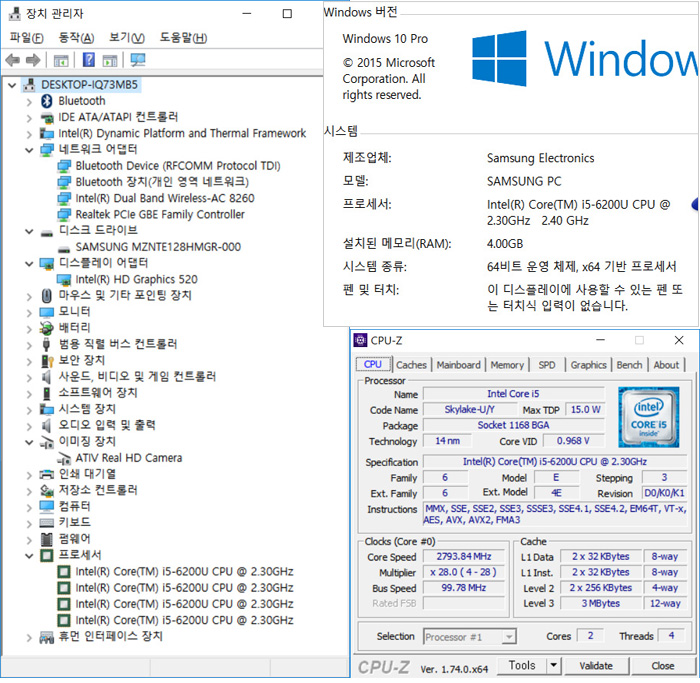
Task: Click the Intel Dual Band Wireless-AC 8260 adapter icon
Action: pyautogui.click(x=64, y=198)
